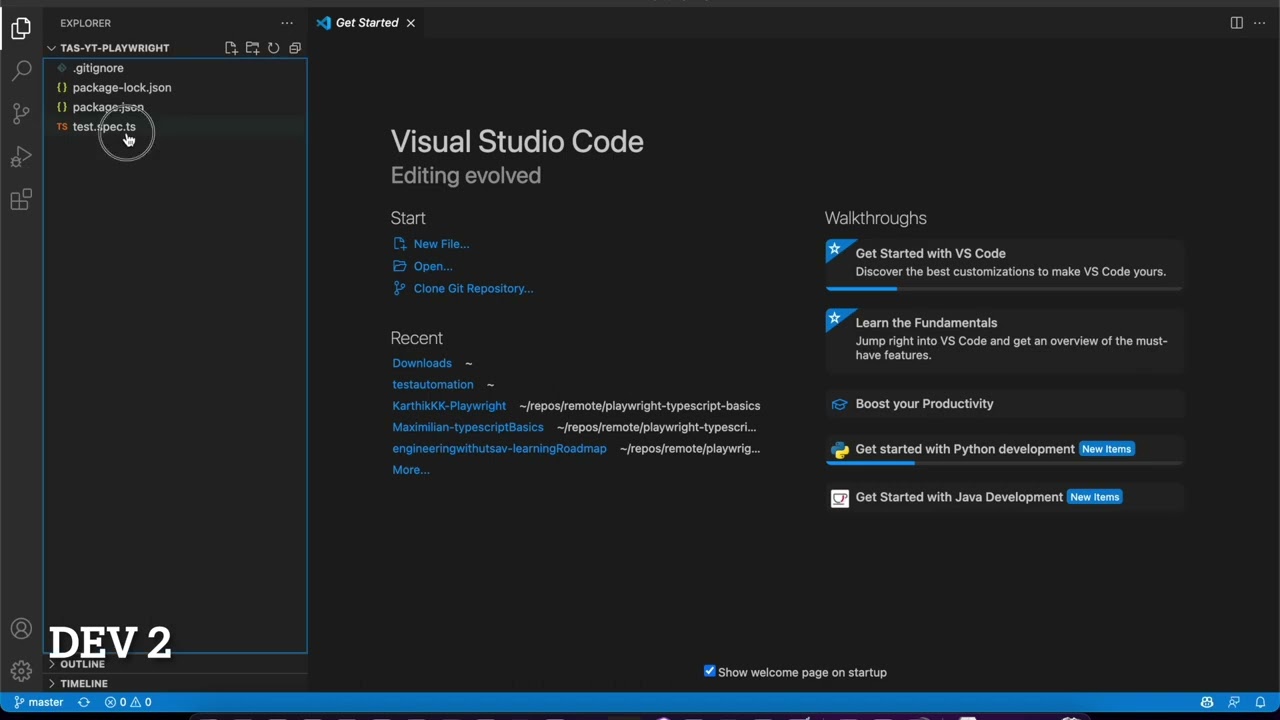
Task: Open the KarthikKK-Playwright recent project
Action: click(449, 406)
